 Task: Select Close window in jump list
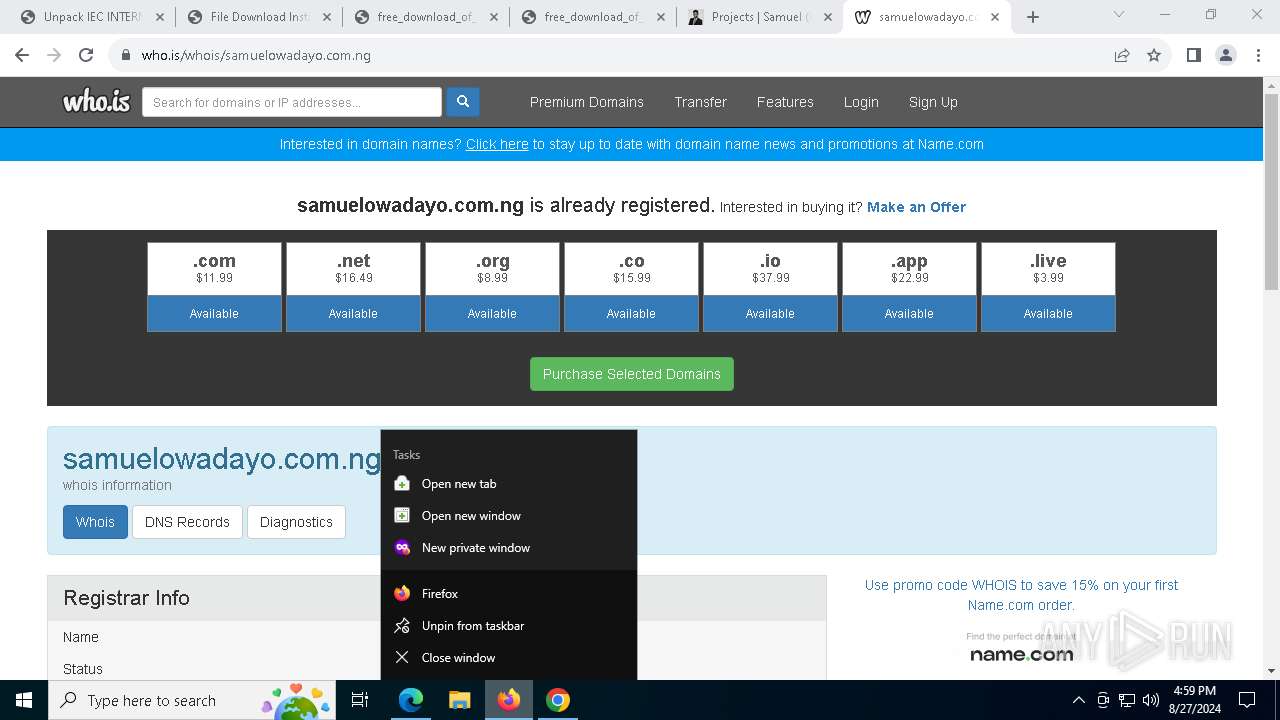(x=509, y=658)
